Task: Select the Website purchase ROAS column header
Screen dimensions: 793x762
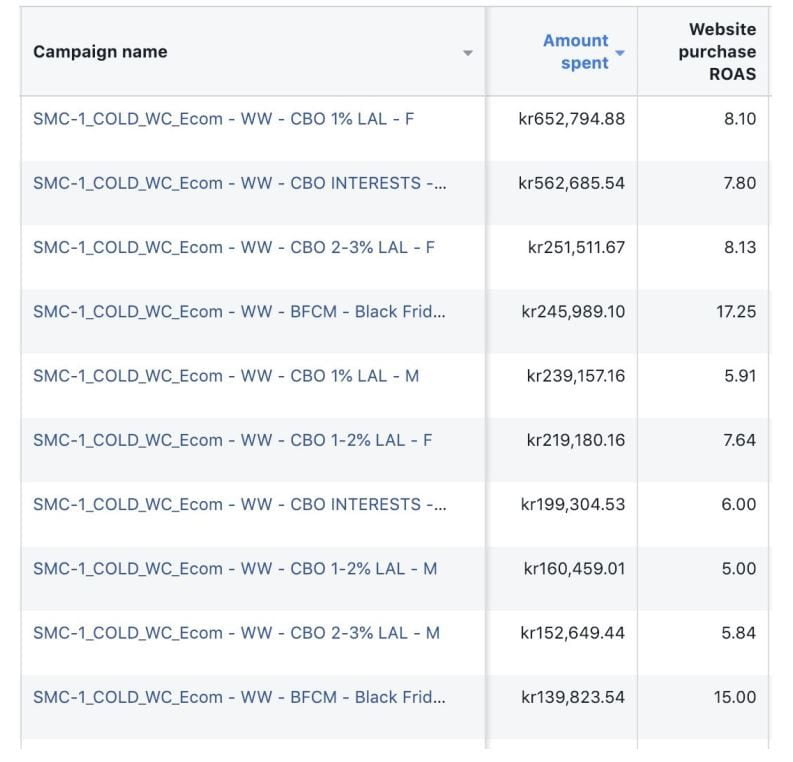Action: pos(717,52)
